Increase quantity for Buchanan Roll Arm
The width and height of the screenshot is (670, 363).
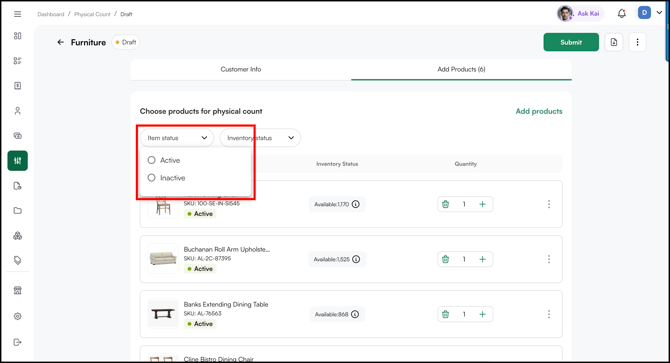tap(482, 259)
